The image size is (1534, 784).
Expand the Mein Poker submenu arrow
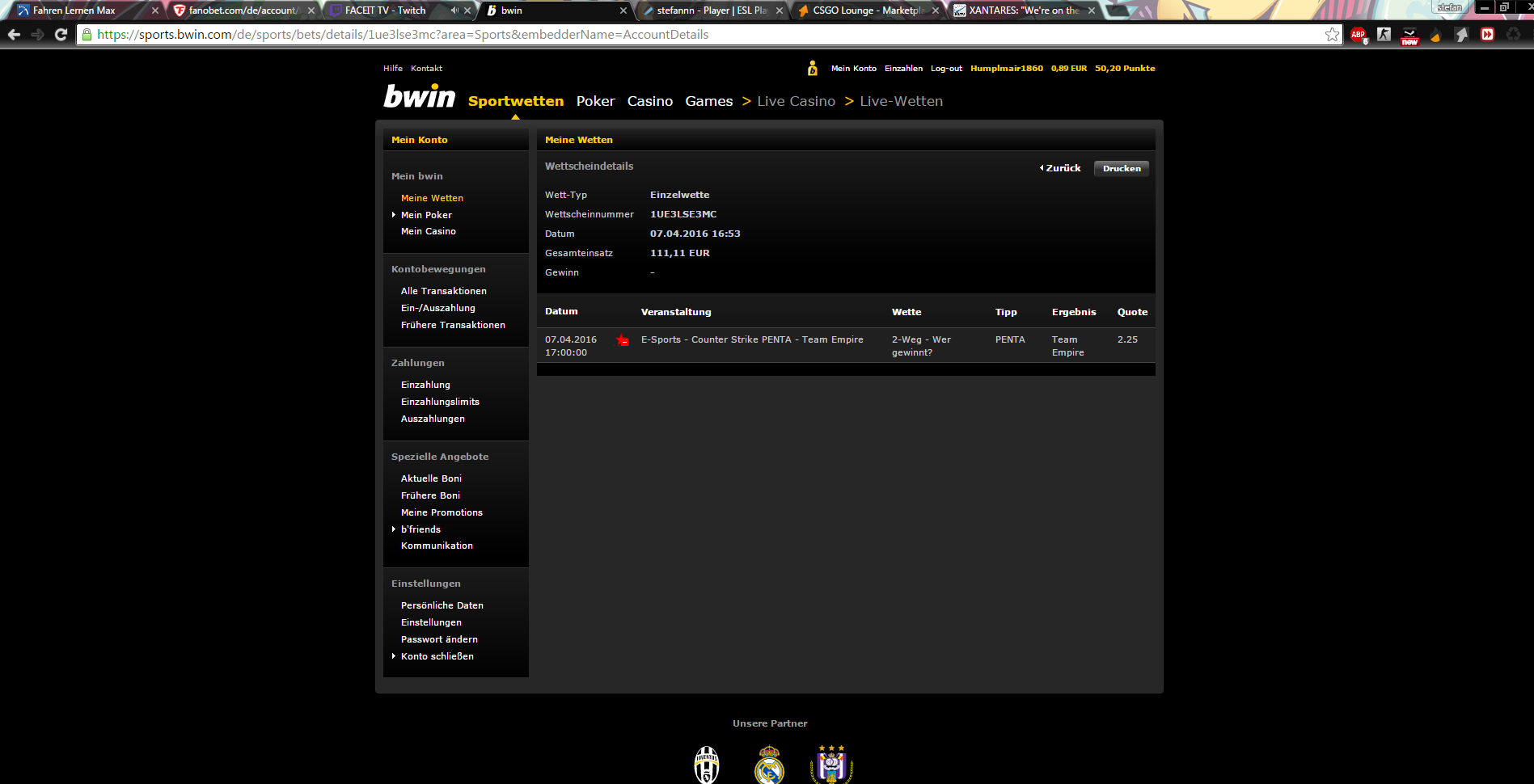click(394, 215)
